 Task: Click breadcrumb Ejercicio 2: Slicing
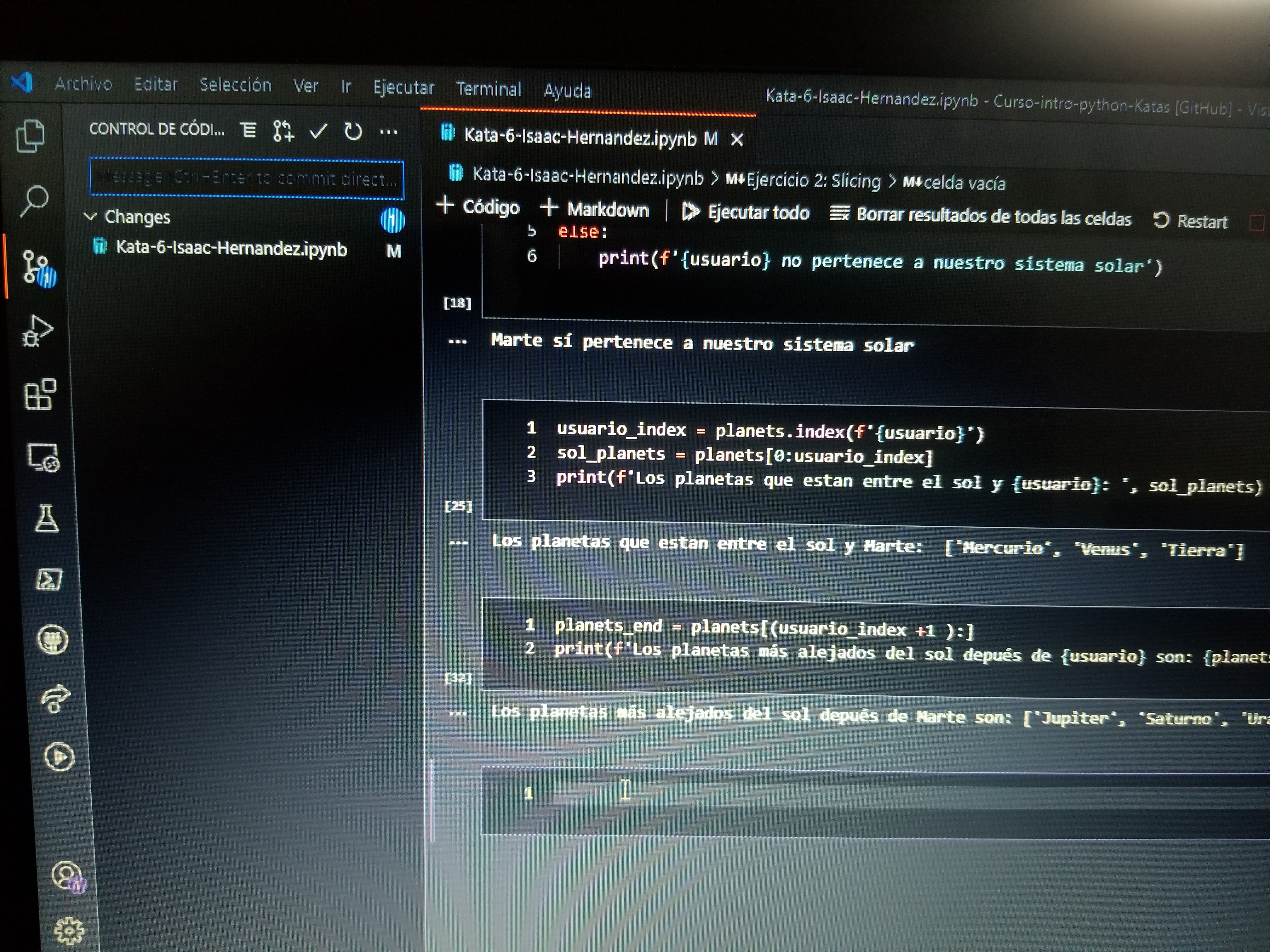coord(803,180)
